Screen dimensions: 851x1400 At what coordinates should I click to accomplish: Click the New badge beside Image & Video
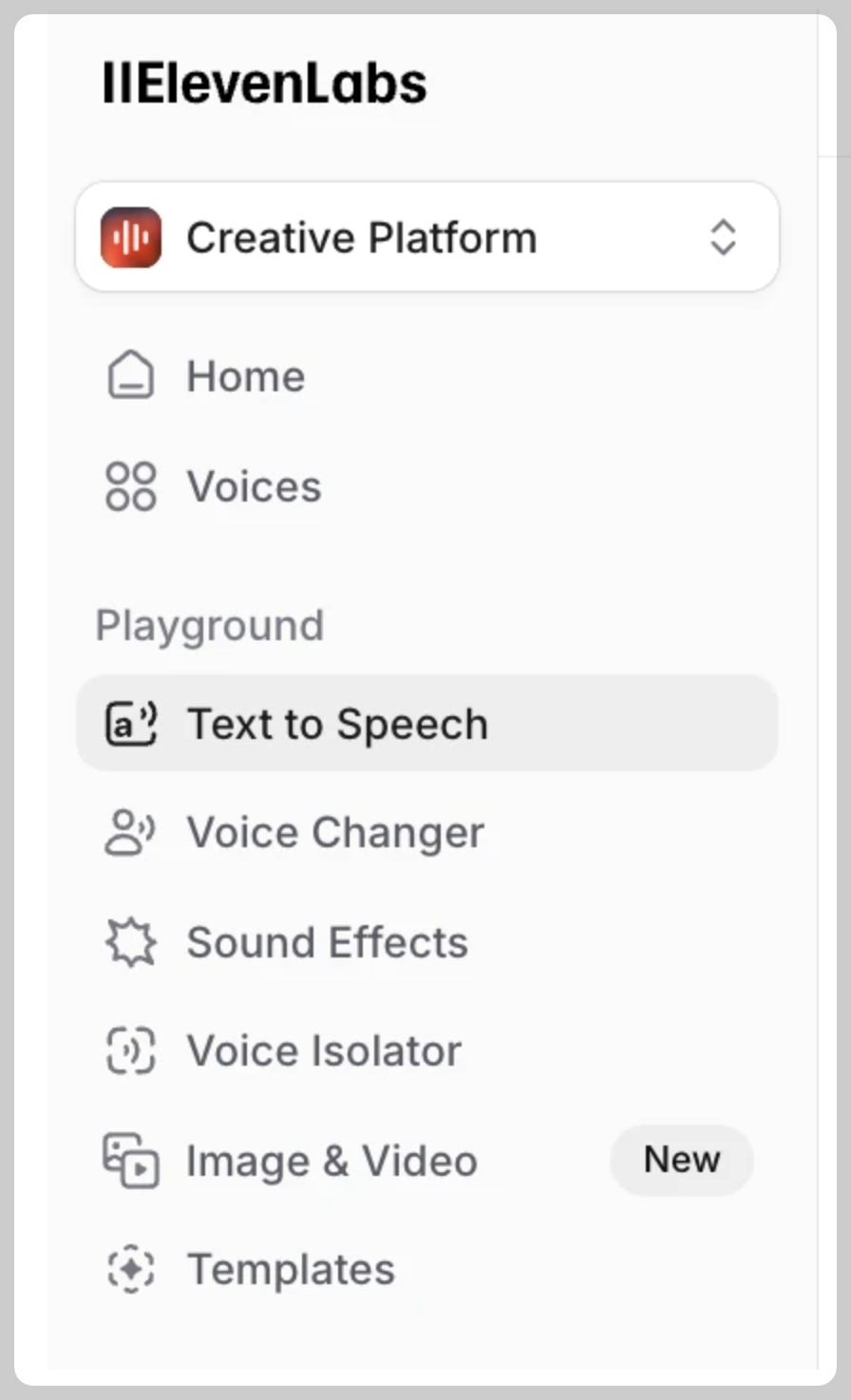(x=682, y=1160)
